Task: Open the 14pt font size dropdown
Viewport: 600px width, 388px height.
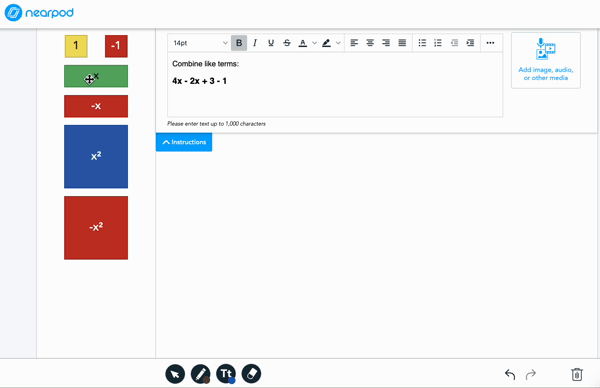Action: [x=200, y=43]
